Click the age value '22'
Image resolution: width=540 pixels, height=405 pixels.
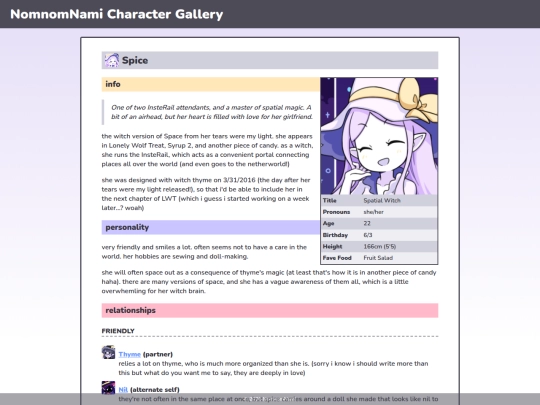(x=367, y=223)
